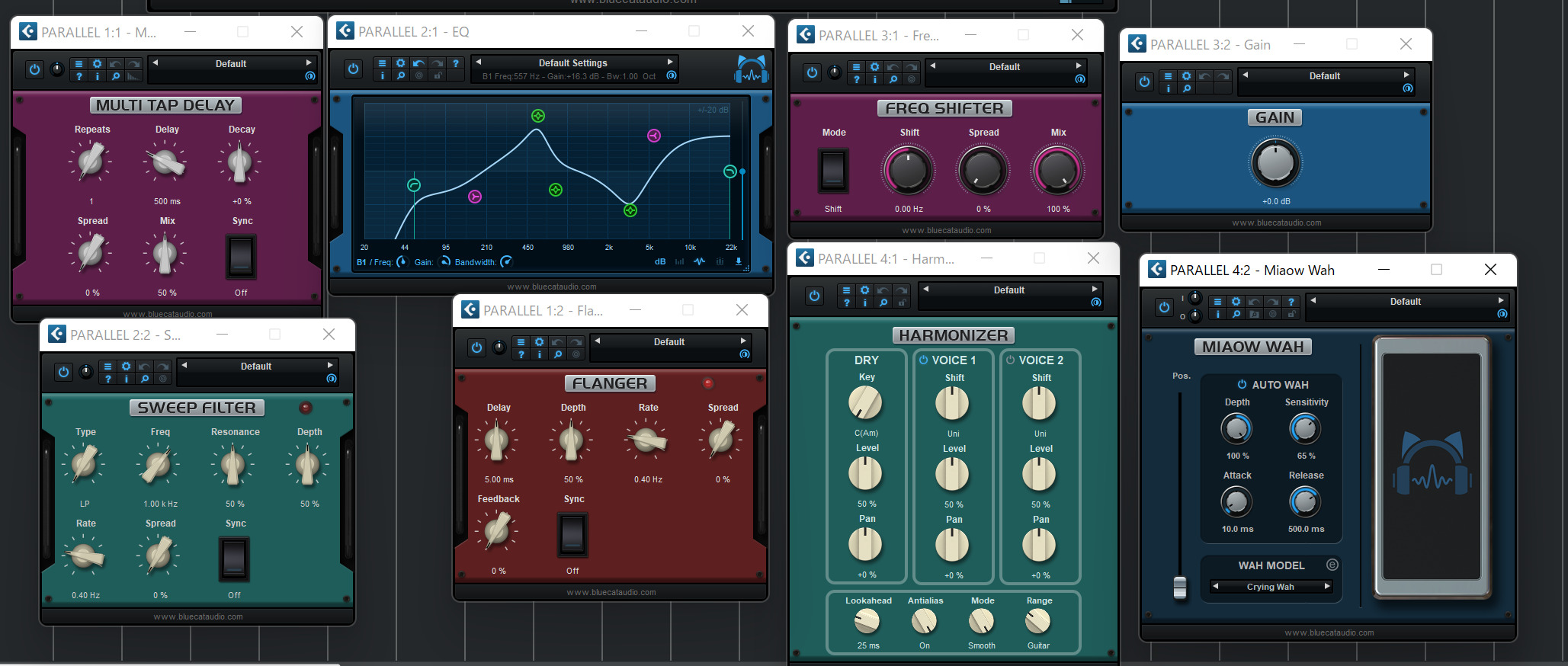Click the download arrow icon at EQ bottom right
Screen dimensions: 1568x666
pyautogui.click(x=738, y=261)
